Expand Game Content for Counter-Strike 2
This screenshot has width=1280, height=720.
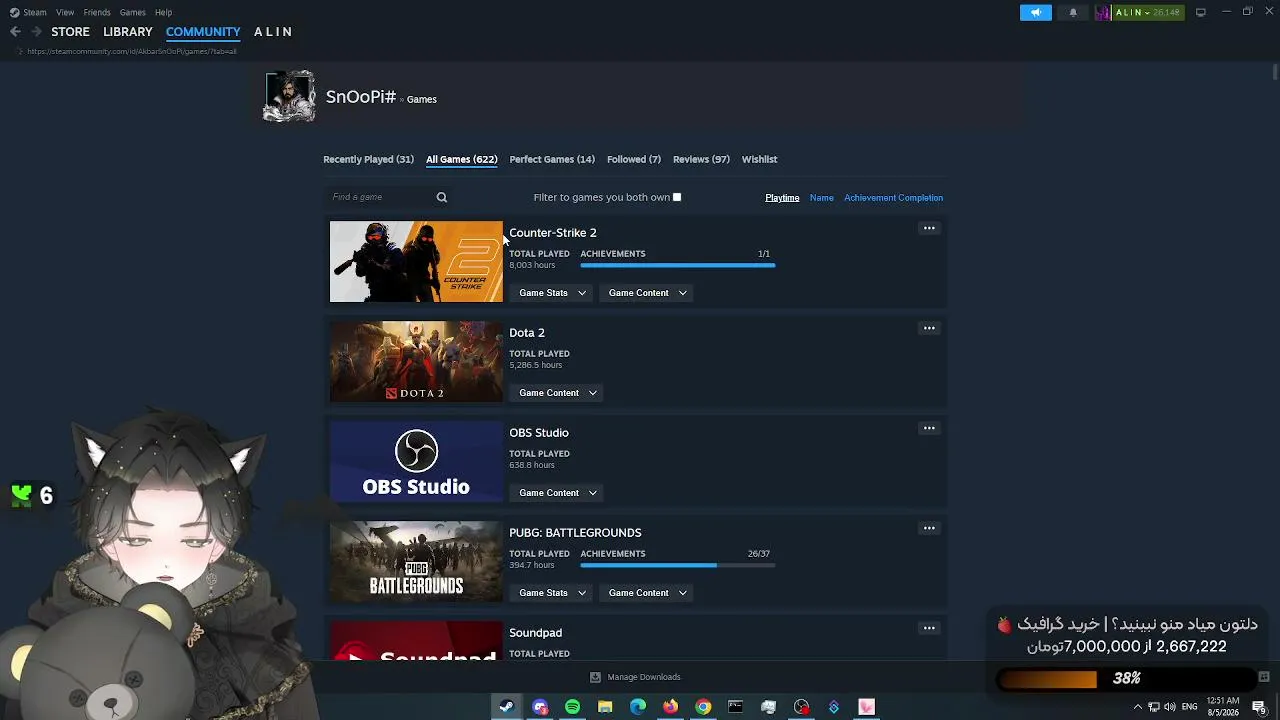(648, 293)
